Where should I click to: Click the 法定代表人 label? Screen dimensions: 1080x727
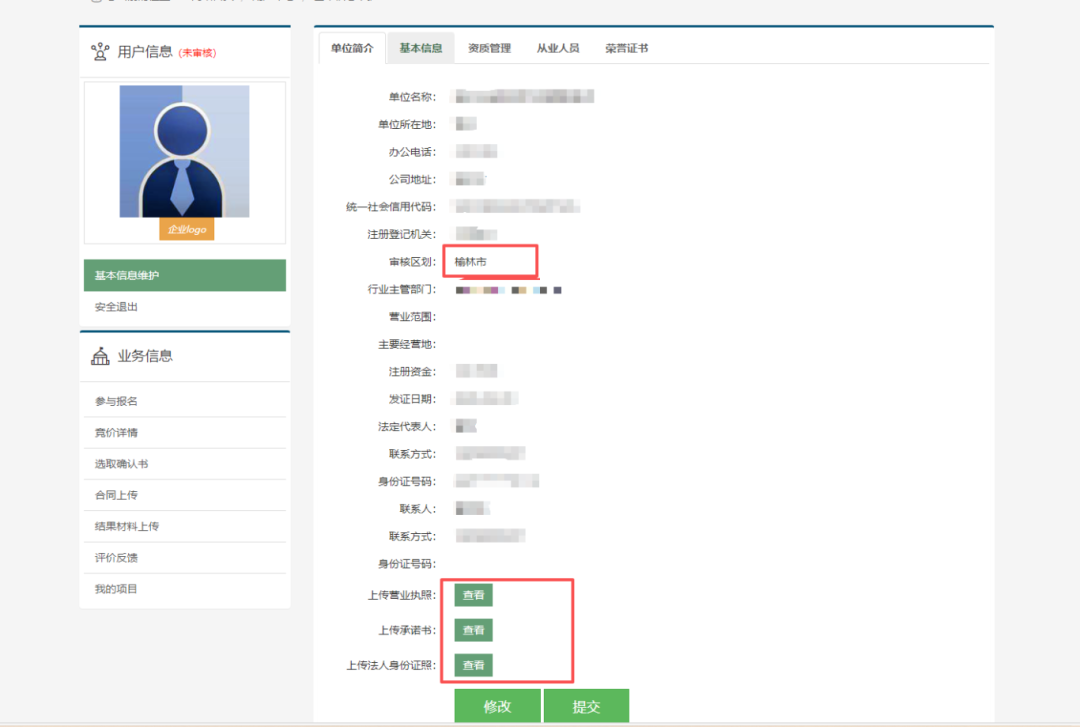[x=407, y=427]
